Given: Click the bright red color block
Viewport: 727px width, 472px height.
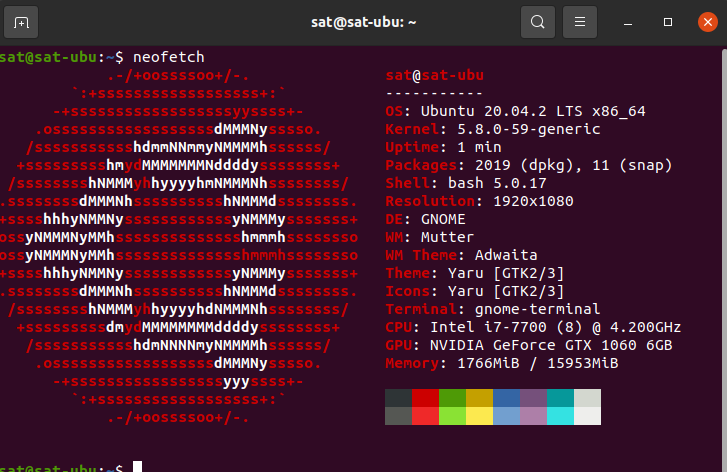Looking at the screenshot, I should (425, 416).
